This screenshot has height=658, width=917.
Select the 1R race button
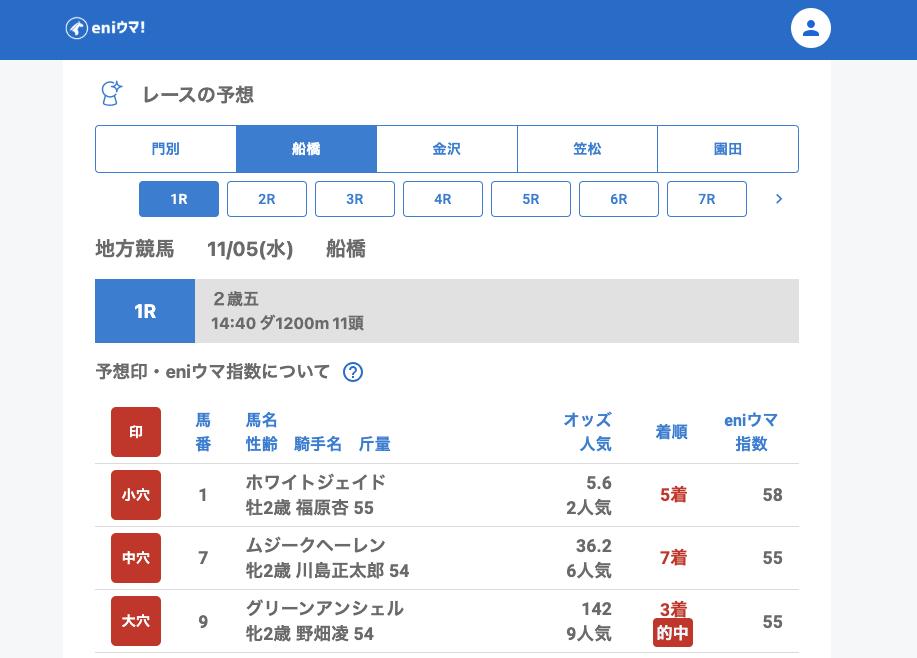(x=179, y=199)
